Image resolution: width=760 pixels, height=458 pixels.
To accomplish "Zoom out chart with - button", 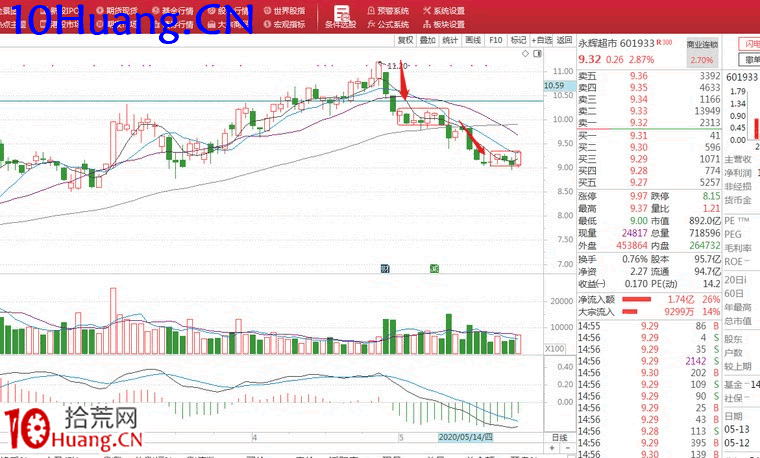I will tap(568, 448).
